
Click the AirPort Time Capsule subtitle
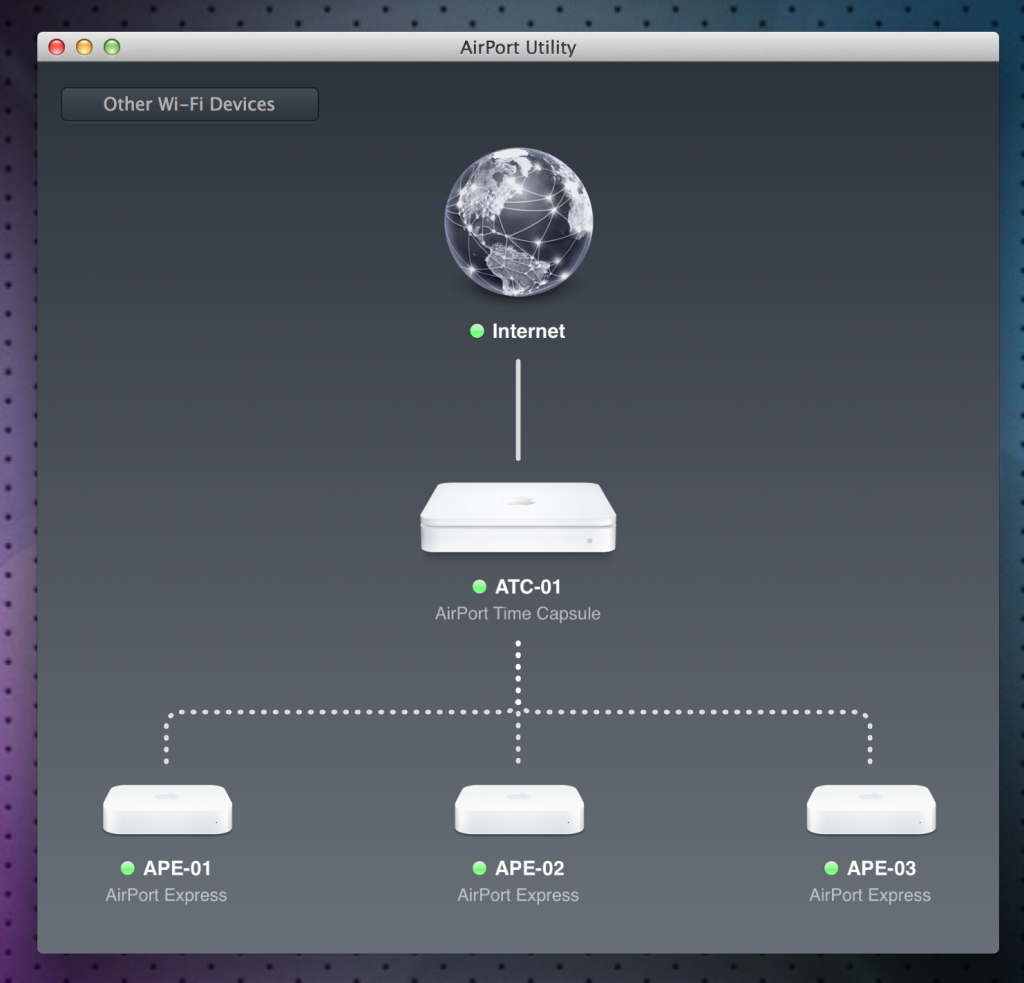tap(518, 614)
